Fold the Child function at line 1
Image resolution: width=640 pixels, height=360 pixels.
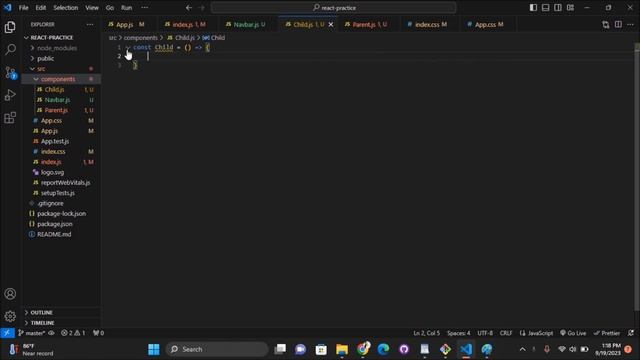[128, 47]
